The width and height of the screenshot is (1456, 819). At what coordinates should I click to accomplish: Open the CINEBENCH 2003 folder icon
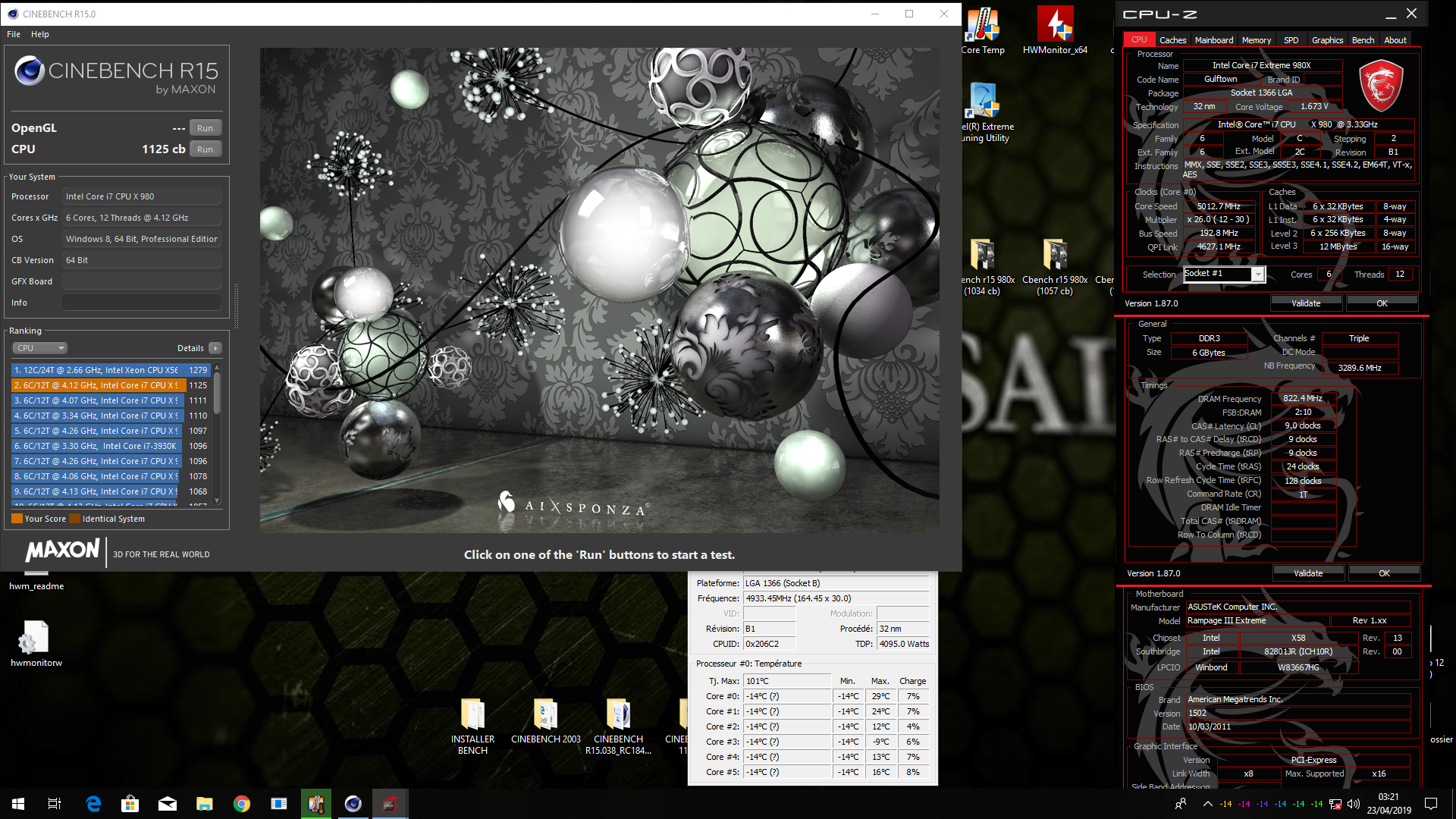click(545, 720)
